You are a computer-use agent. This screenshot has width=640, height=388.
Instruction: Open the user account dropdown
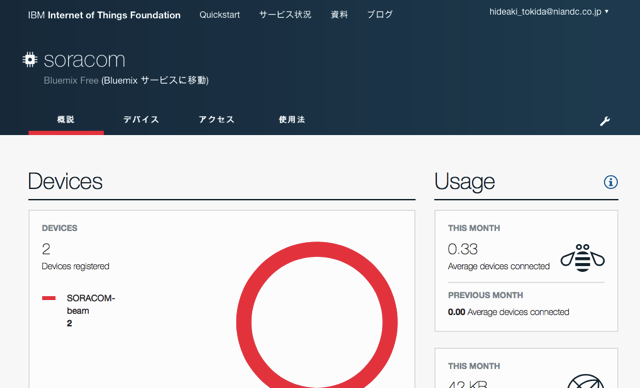(x=549, y=12)
